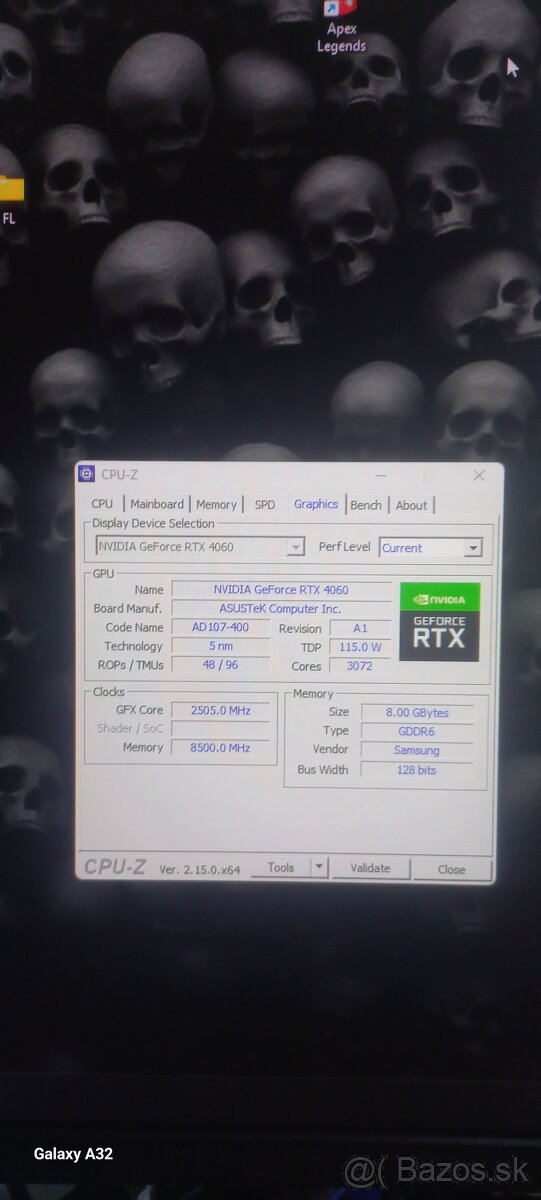Click the 5 nm technology value

(x=220, y=646)
